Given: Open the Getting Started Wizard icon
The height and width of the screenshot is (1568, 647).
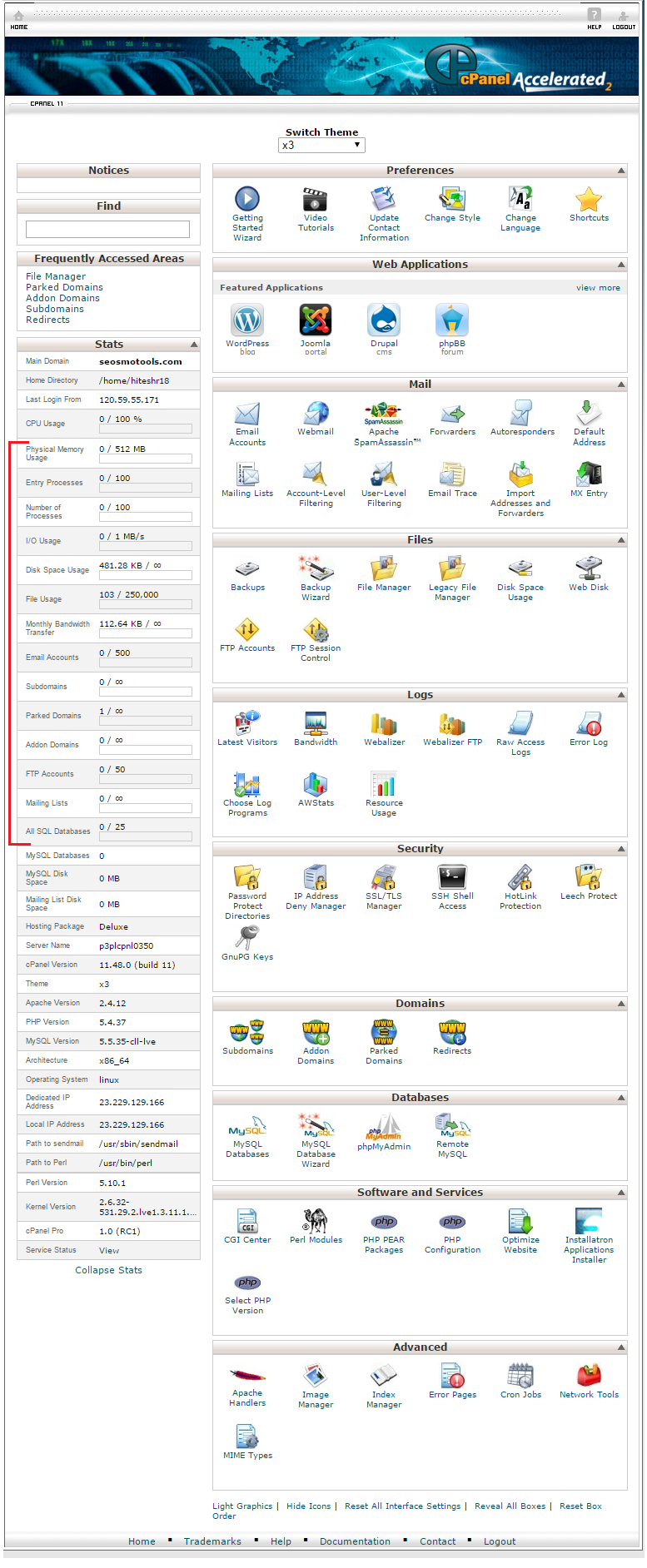Looking at the screenshot, I should [x=247, y=199].
